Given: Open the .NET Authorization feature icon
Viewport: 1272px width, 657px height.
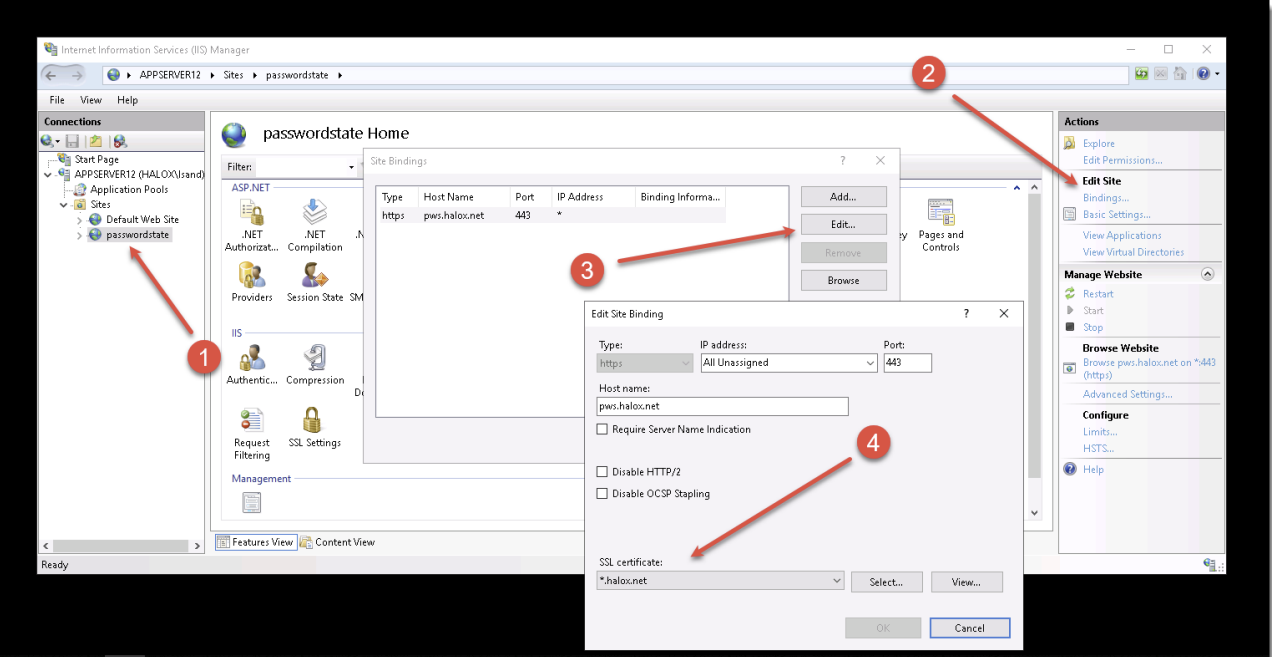Looking at the screenshot, I should tap(252, 212).
